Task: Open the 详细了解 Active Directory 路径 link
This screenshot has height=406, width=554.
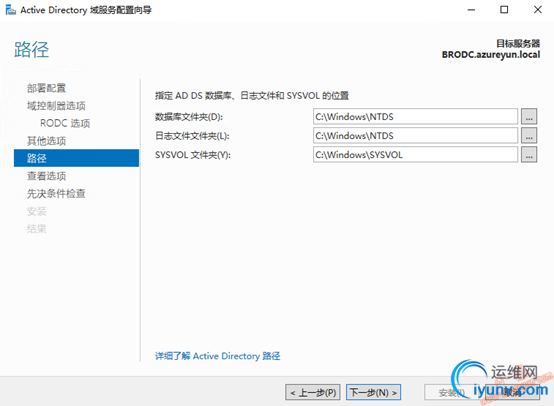Action: (x=218, y=356)
